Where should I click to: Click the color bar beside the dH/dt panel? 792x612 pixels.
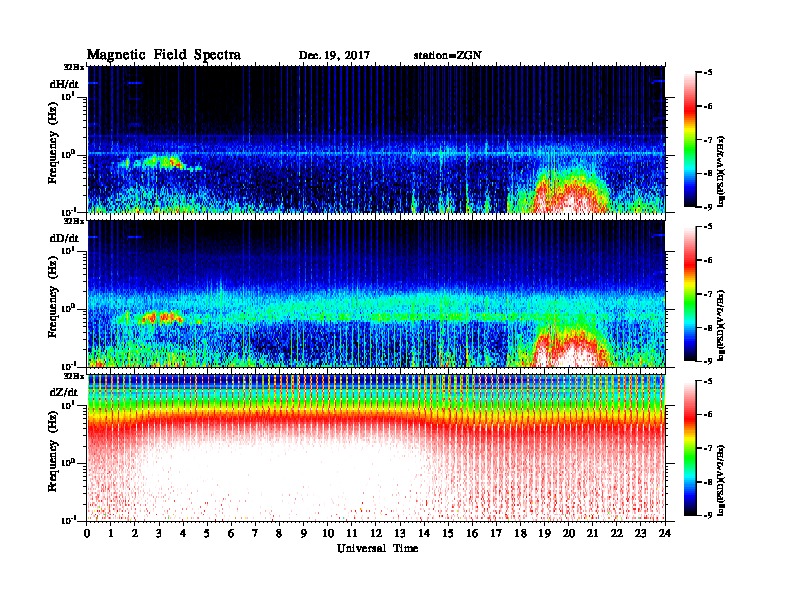tap(690, 139)
